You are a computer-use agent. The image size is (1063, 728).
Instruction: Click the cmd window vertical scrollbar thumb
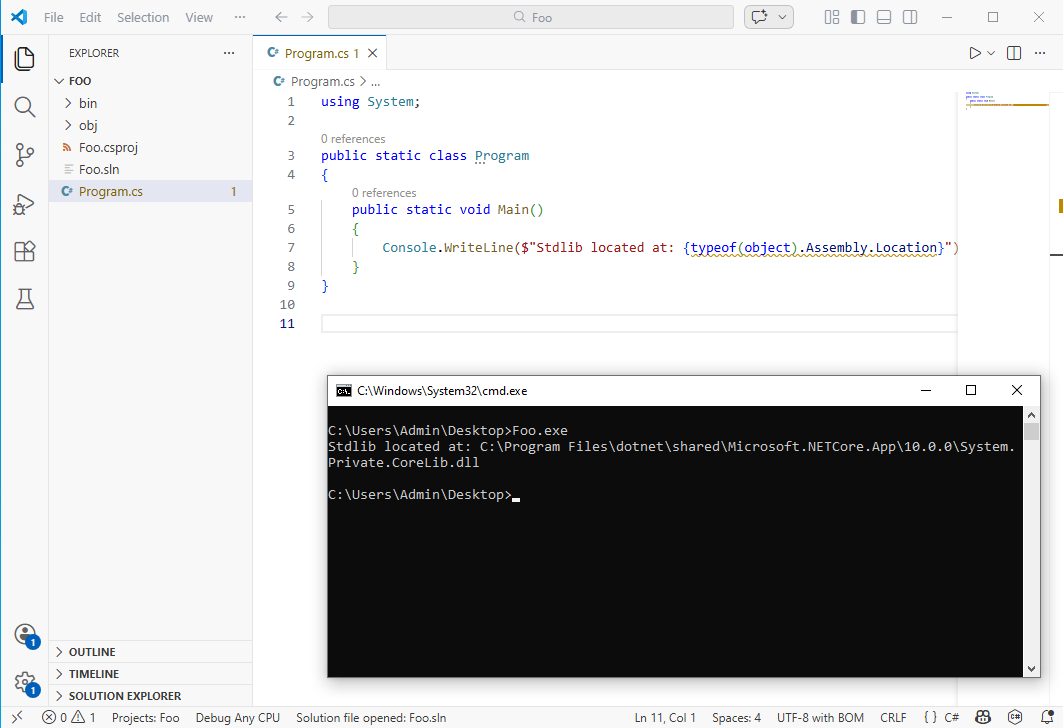[x=1031, y=431]
